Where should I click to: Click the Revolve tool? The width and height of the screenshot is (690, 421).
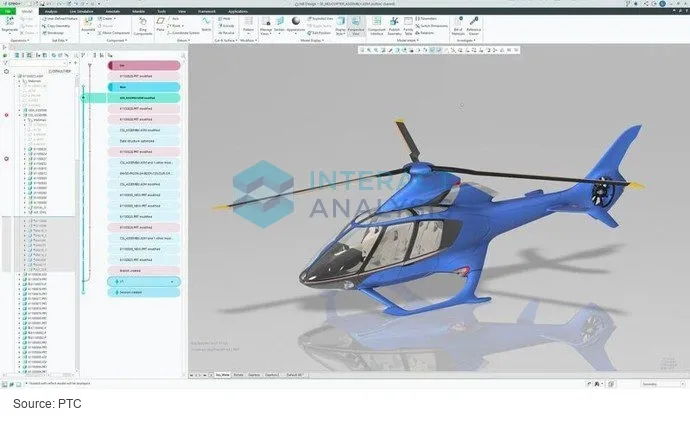[x=226, y=33]
